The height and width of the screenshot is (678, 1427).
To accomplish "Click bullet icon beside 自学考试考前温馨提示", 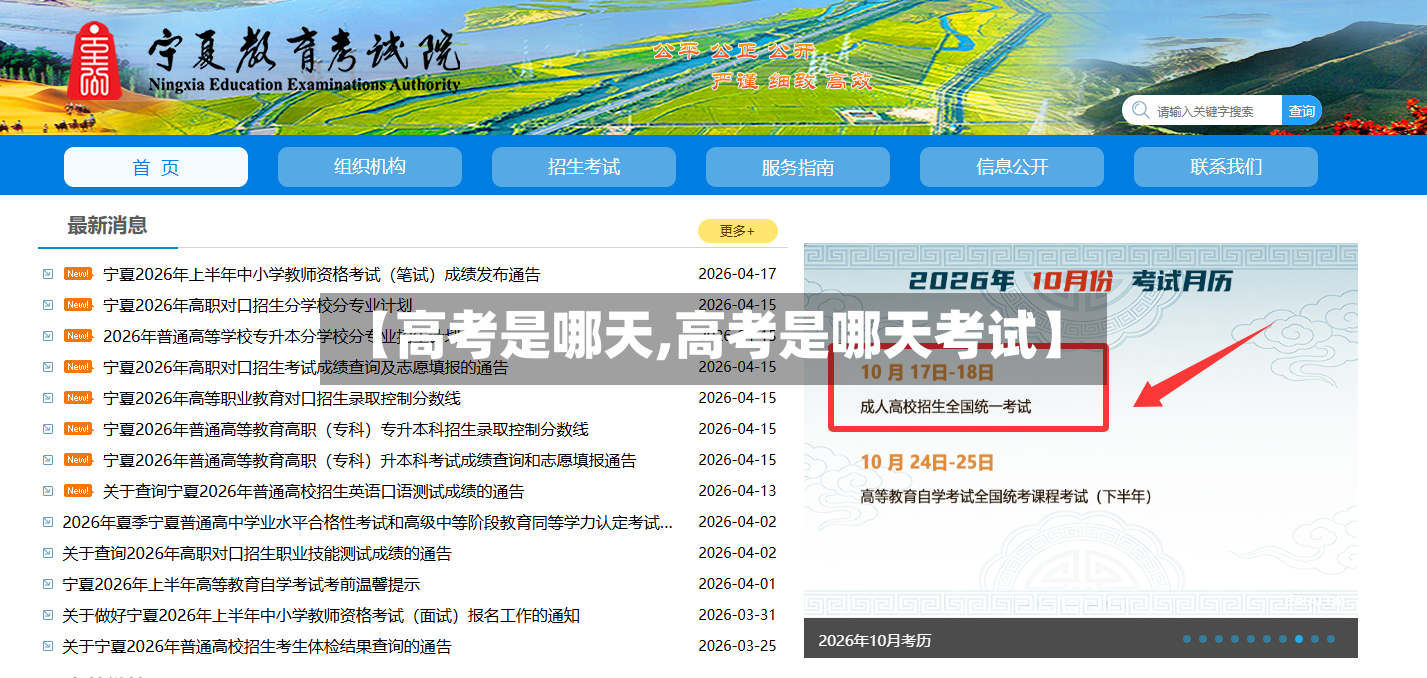I will point(48,584).
